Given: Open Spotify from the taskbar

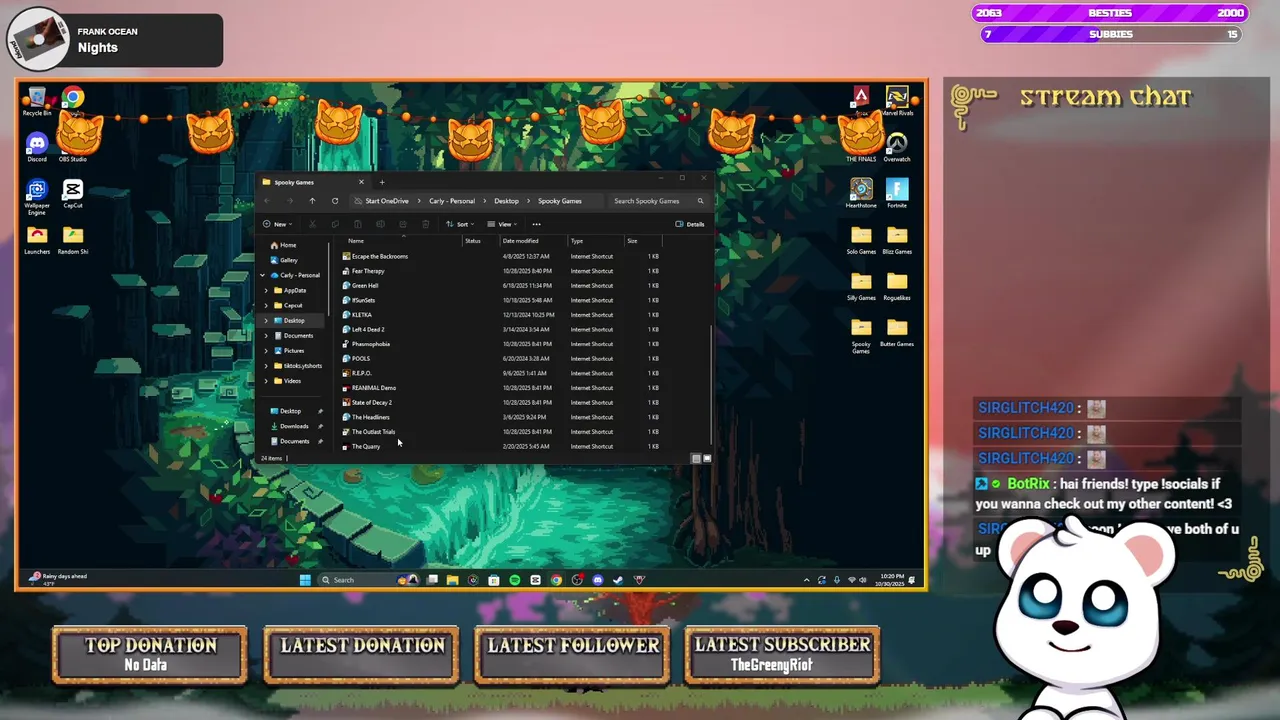Looking at the screenshot, I should pos(515,580).
